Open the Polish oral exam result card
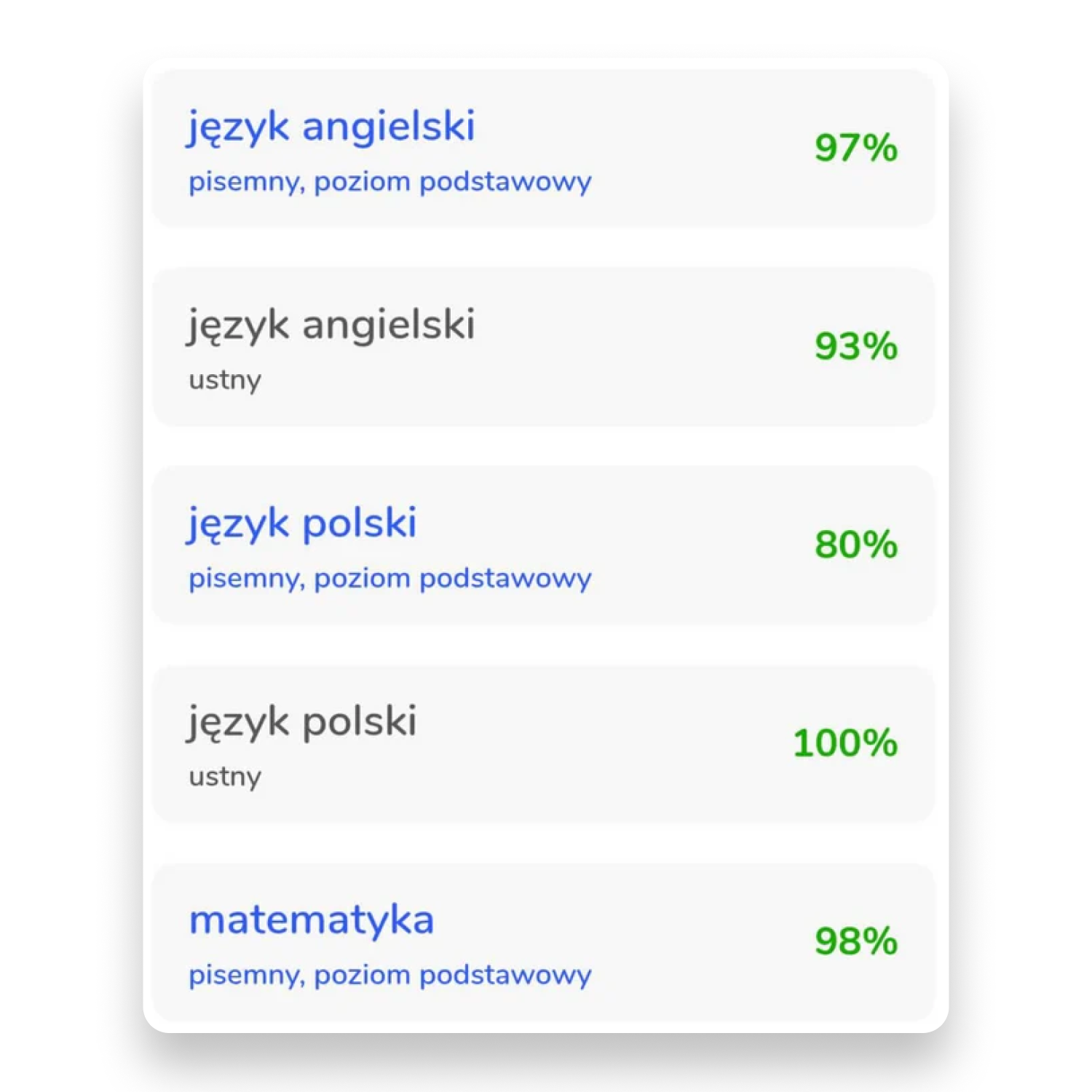Screen dimensions: 1092x1092 pyautogui.click(x=544, y=744)
